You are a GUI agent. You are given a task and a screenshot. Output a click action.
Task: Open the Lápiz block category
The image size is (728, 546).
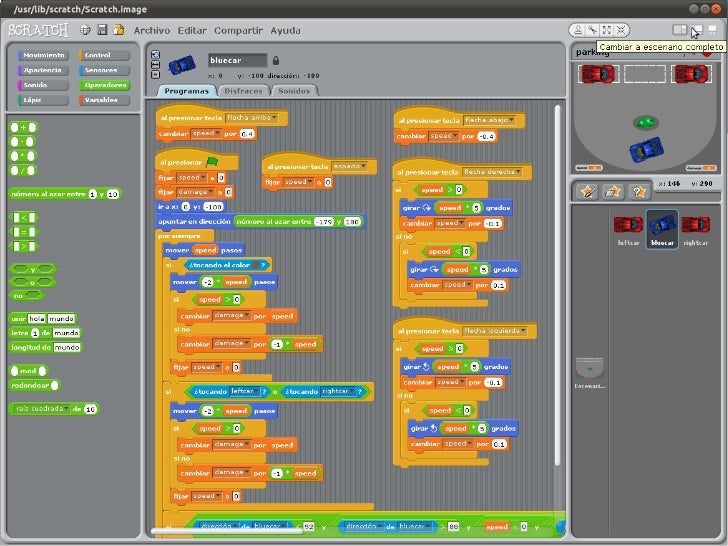click(43, 100)
